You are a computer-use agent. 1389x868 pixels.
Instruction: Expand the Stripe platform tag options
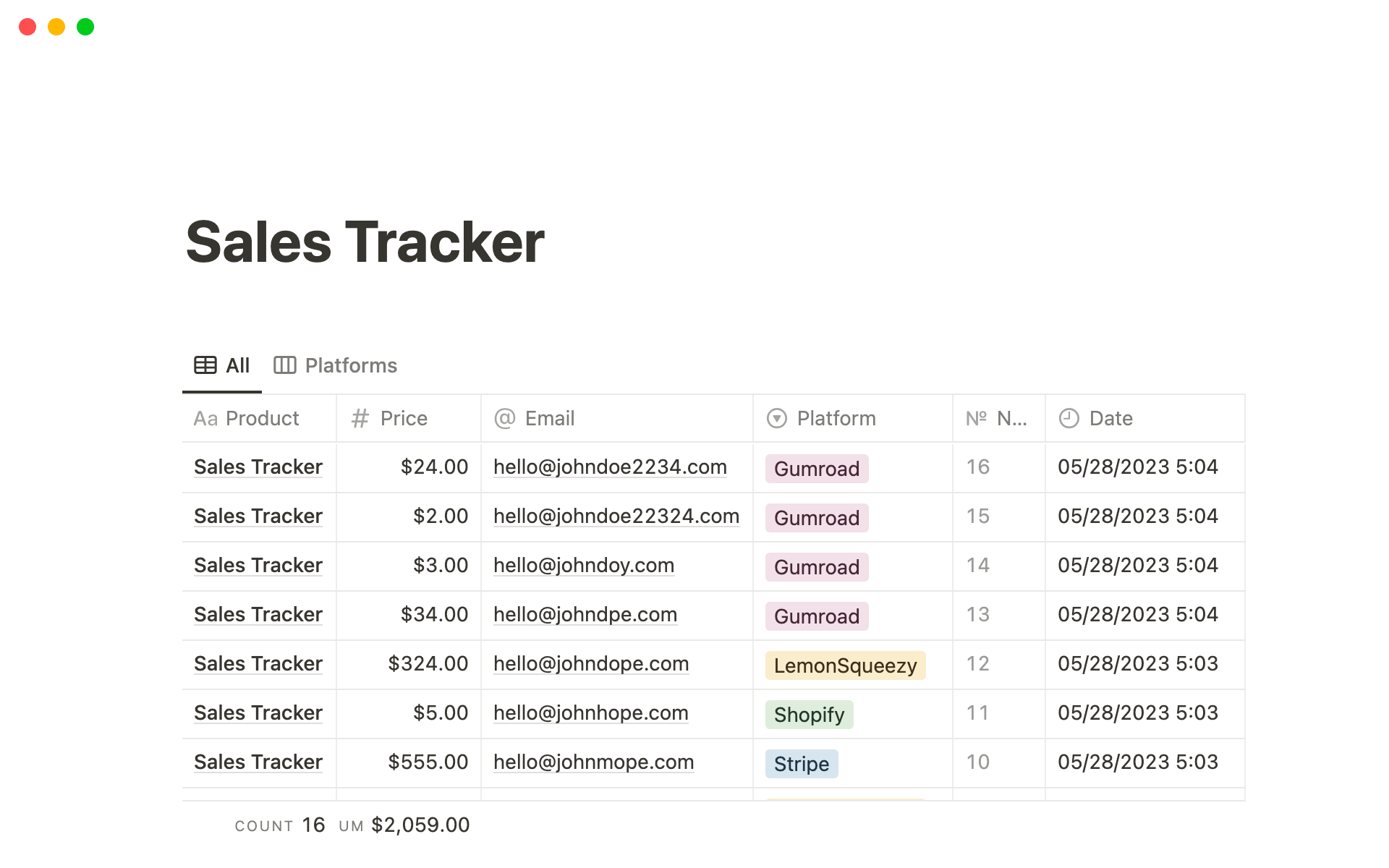(x=800, y=762)
